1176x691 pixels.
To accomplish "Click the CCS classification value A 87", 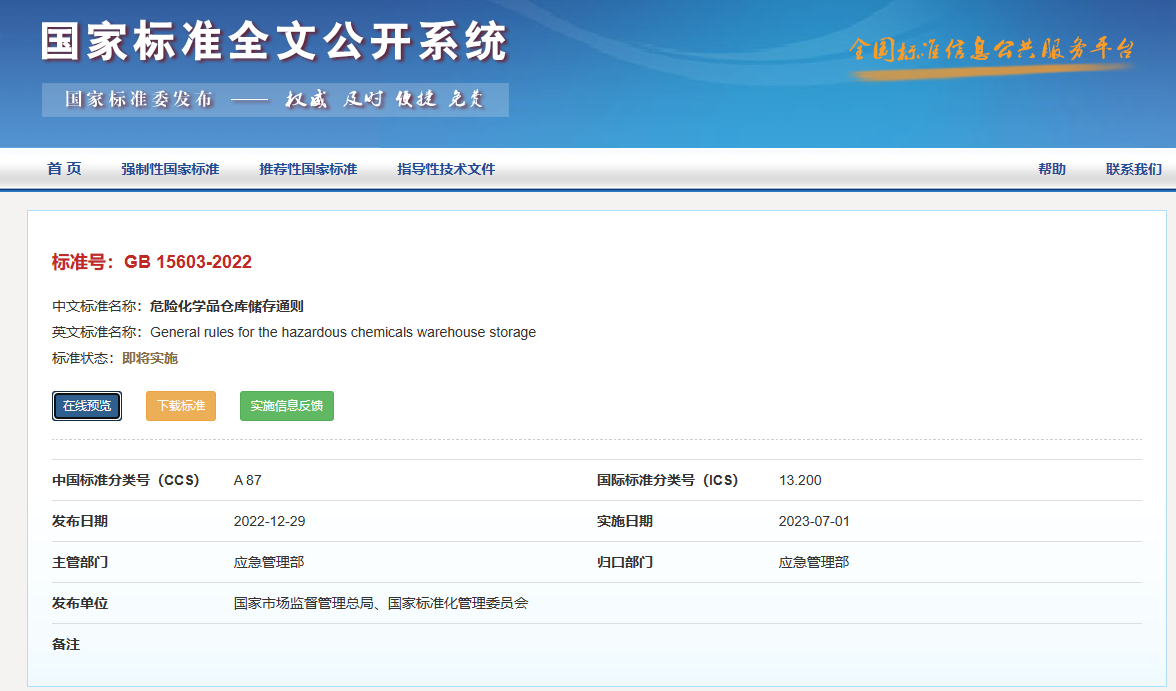I will click(x=246, y=480).
